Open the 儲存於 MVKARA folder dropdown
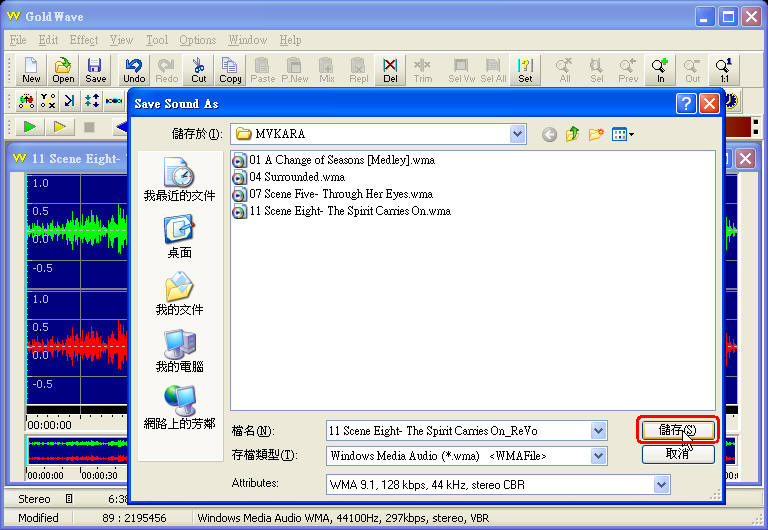Screen dimensions: 768x530 tap(517, 134)
